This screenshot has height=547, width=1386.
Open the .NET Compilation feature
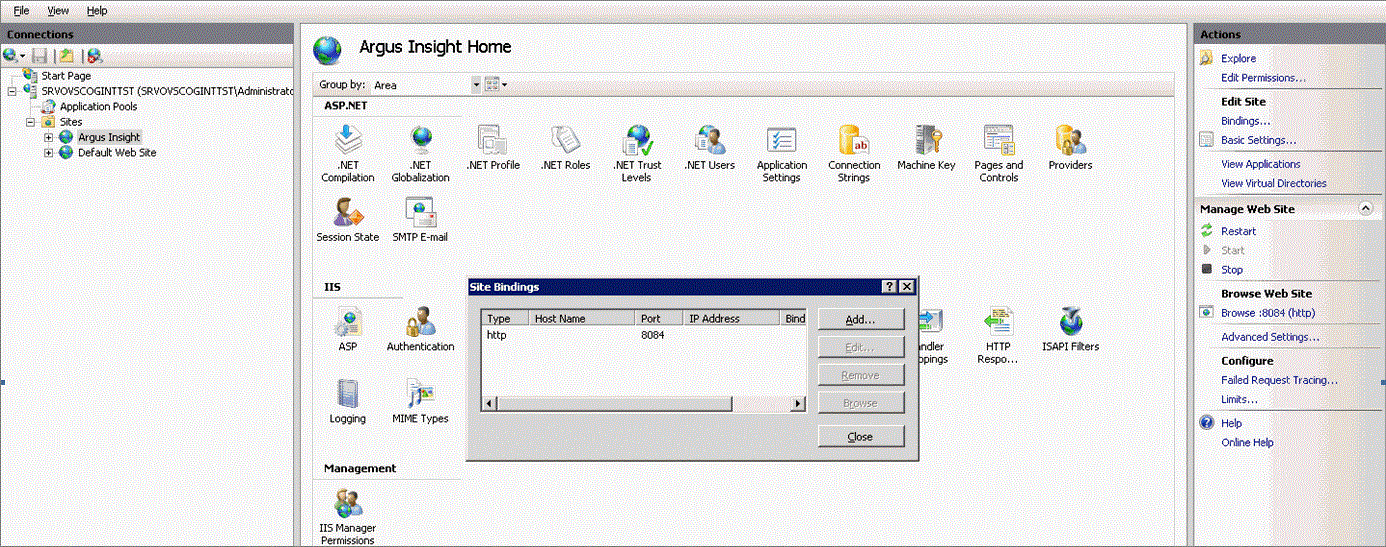347,153
